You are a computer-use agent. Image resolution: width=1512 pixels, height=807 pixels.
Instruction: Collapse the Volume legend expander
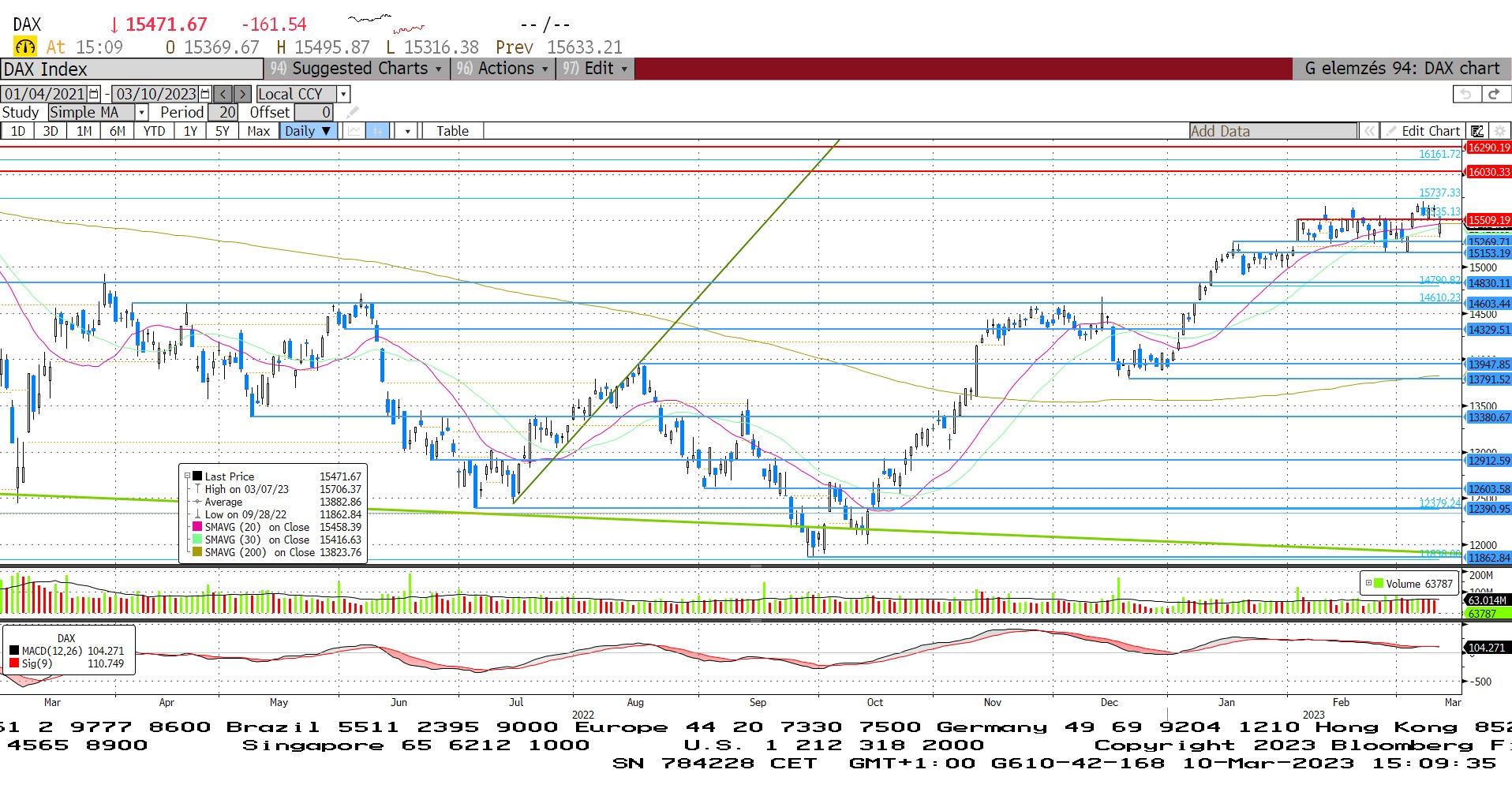coord(1368,584)
